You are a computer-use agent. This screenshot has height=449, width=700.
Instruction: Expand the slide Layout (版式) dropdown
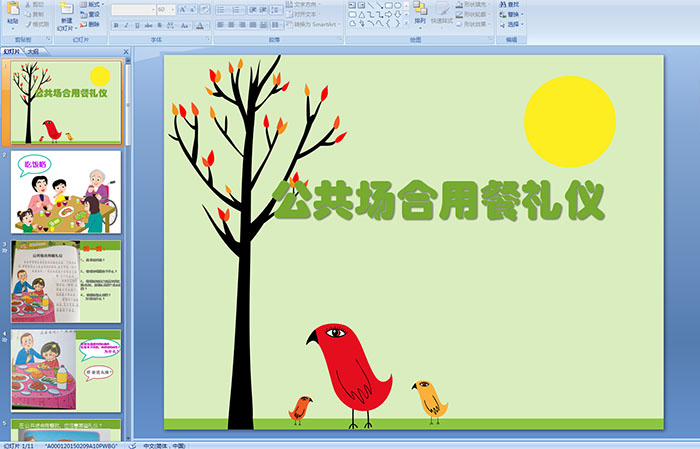point(94,4)
